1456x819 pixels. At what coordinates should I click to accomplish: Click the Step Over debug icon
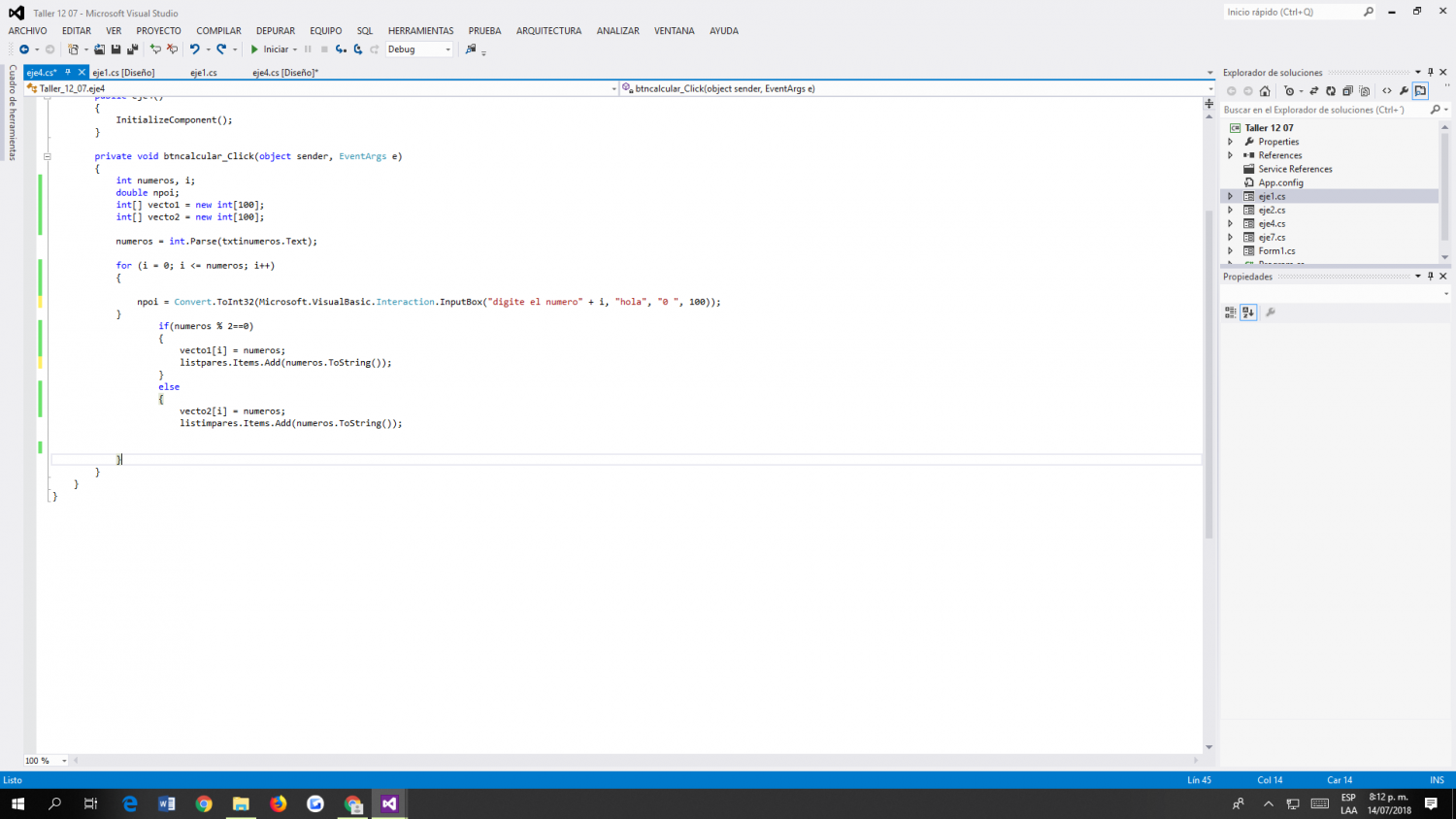pos(358,49)
